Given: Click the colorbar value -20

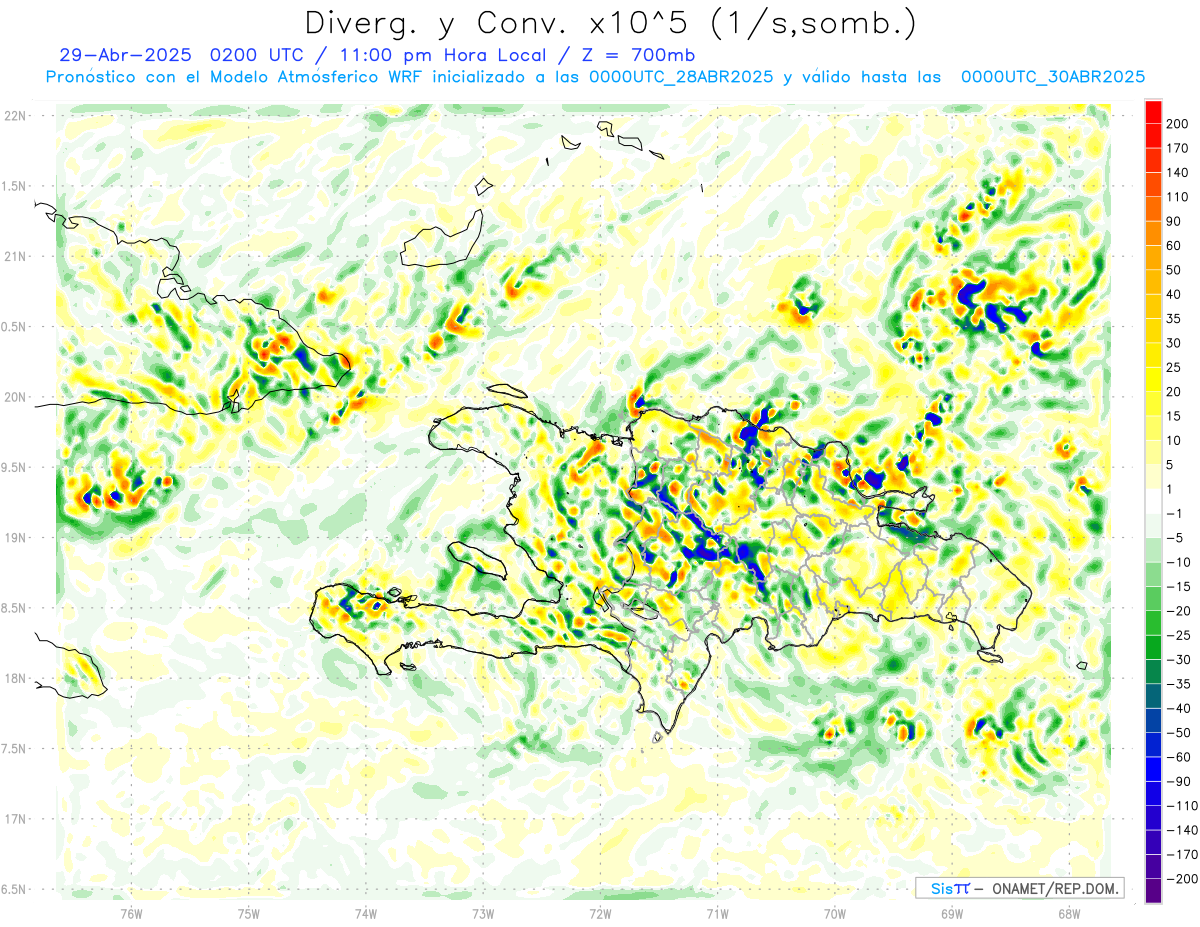Looking at the screenshot, I should pyautogui.click(x=1177, y=611).
